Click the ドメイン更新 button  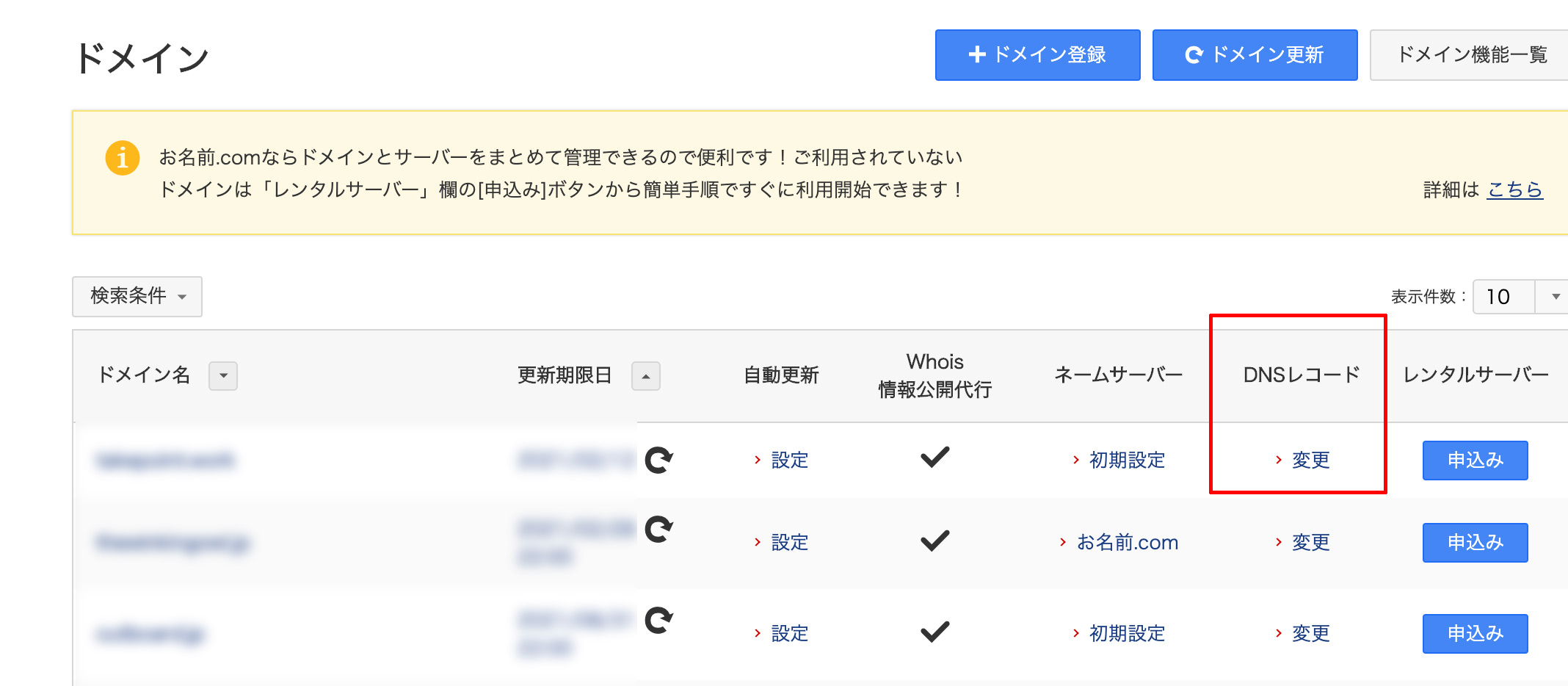point(1255,55)
